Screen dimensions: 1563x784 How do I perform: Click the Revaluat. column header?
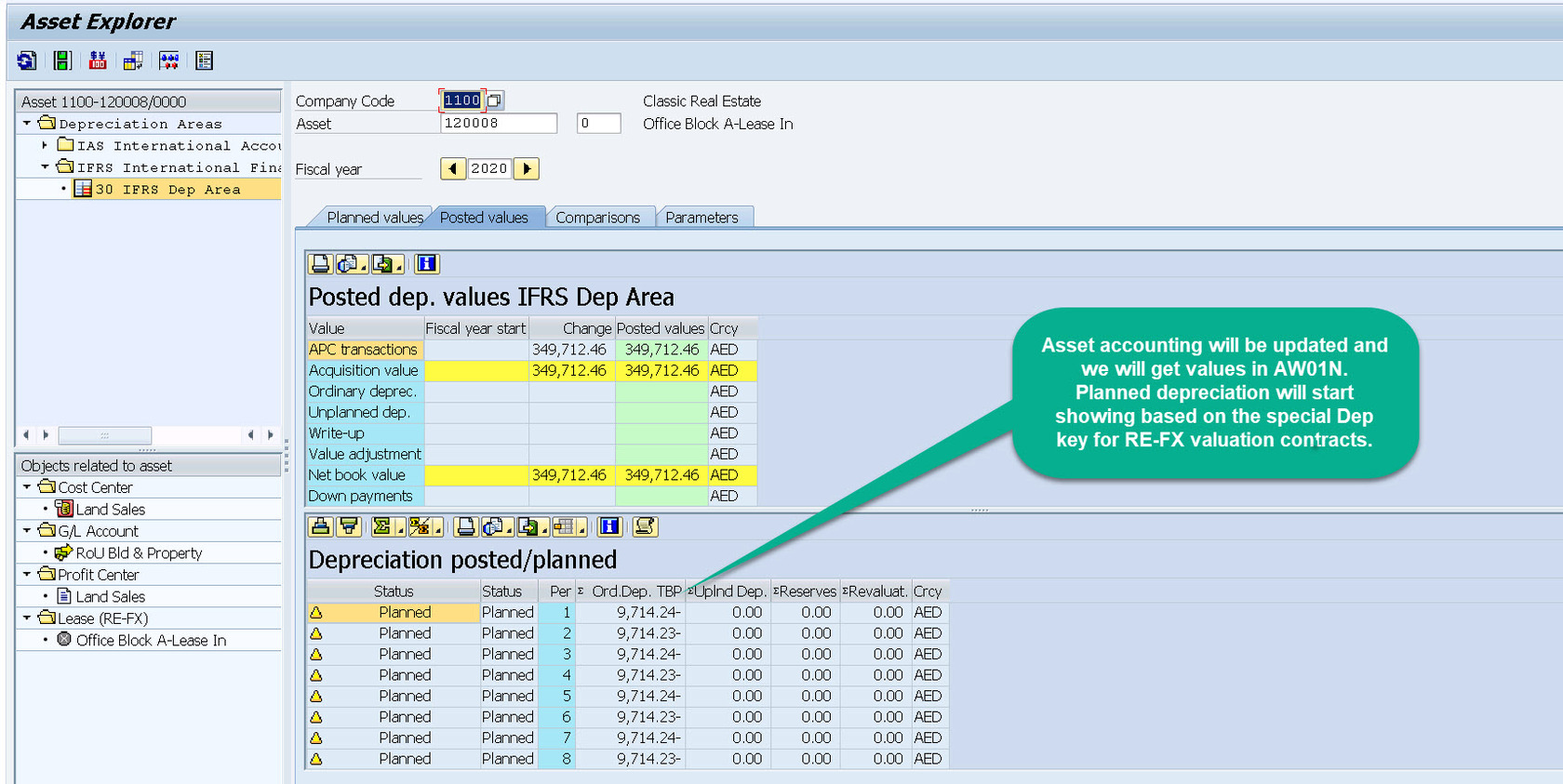coord(875,591)
